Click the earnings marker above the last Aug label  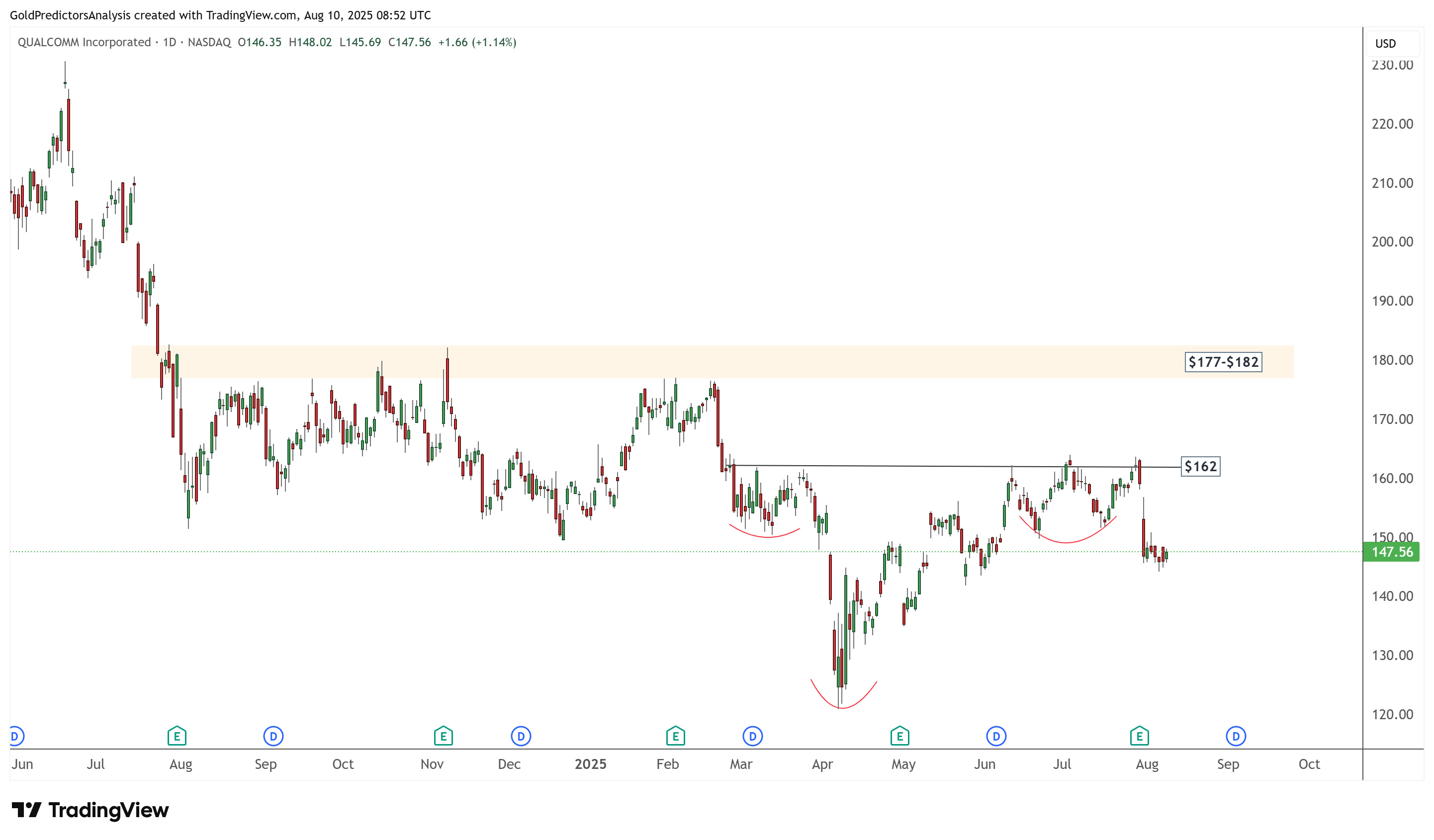coord(1139,737)
